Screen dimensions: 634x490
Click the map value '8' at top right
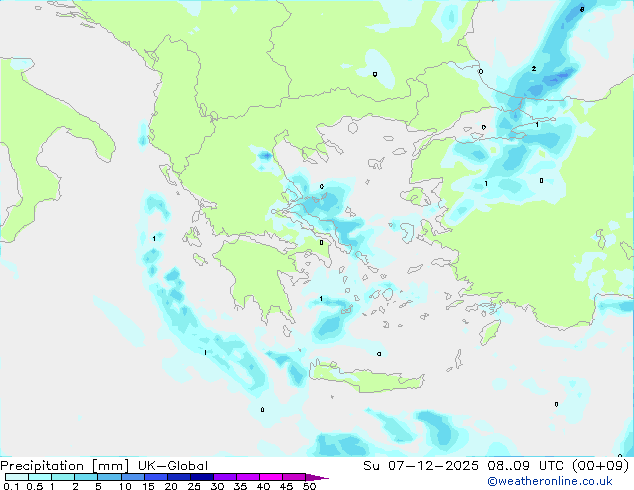point(582,9)
